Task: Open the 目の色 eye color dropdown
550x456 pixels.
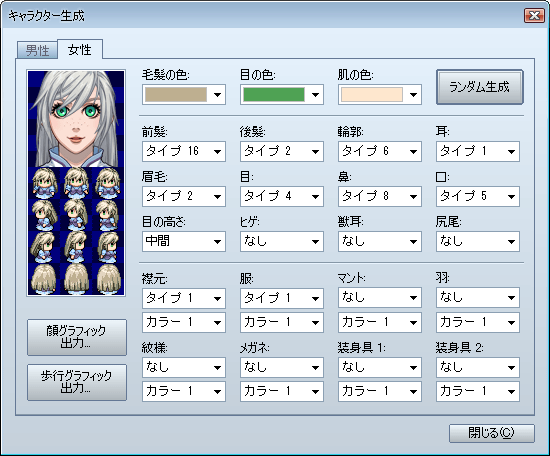Action: pos(282,94)
